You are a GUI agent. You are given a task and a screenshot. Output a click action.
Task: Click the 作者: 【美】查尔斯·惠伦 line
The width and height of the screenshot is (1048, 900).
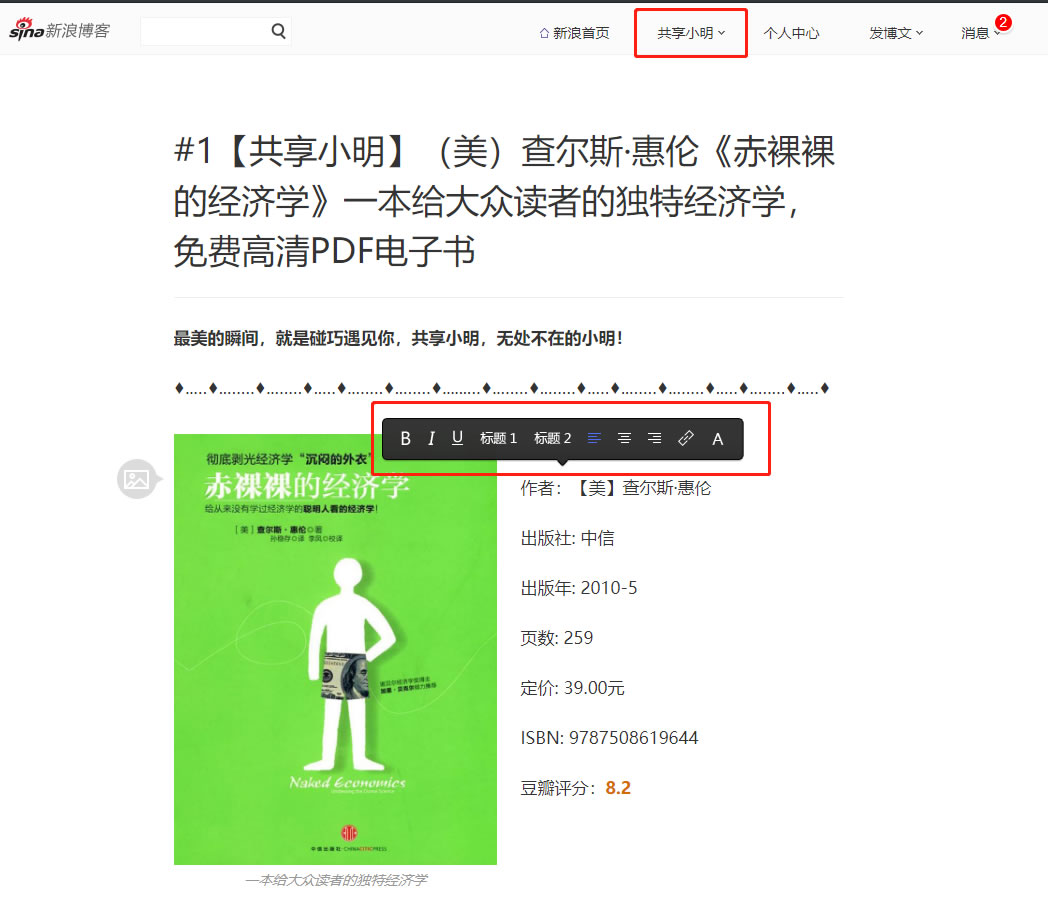click(616, 488)
